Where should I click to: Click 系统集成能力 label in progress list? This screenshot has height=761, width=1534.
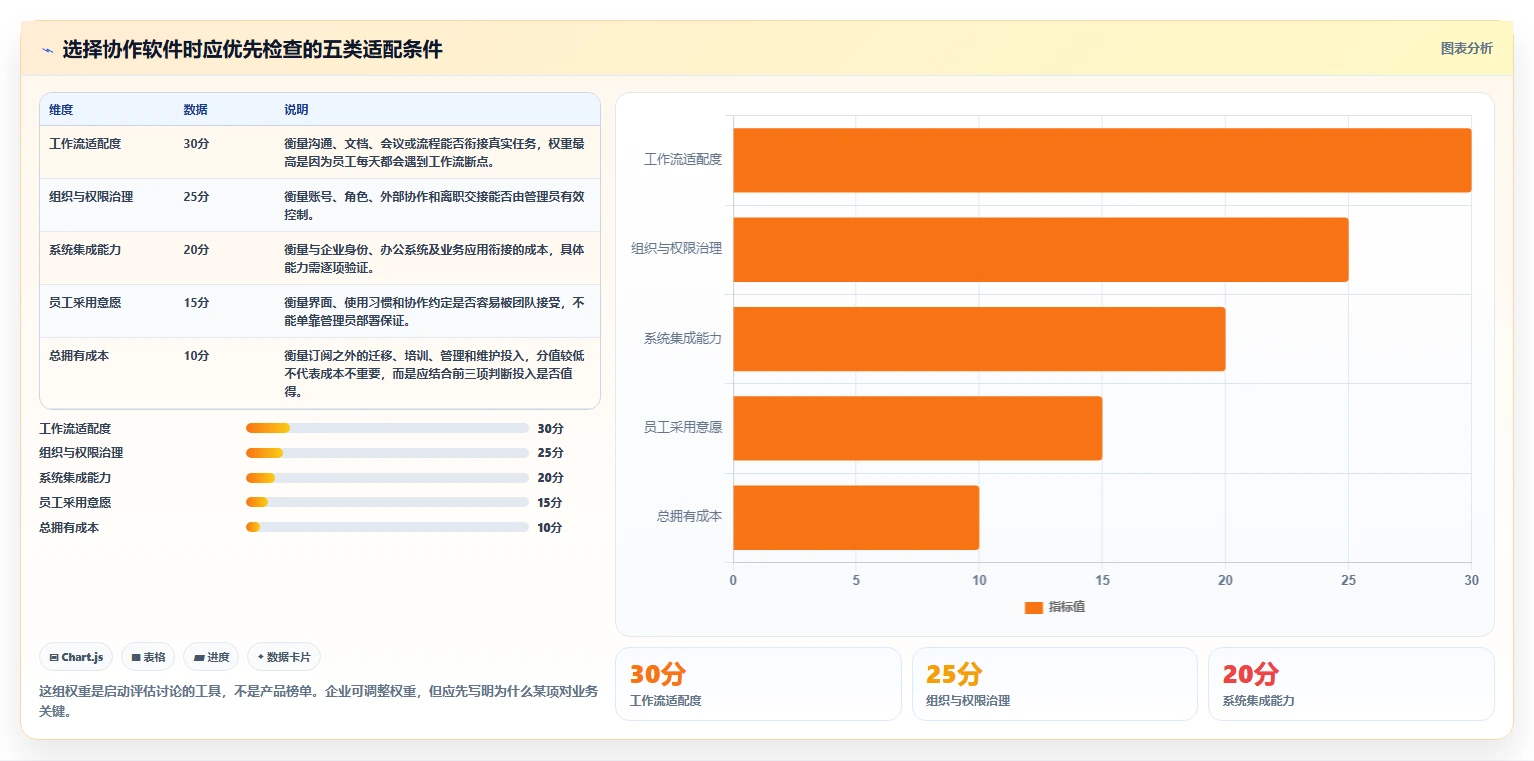(x=75, y=478)
